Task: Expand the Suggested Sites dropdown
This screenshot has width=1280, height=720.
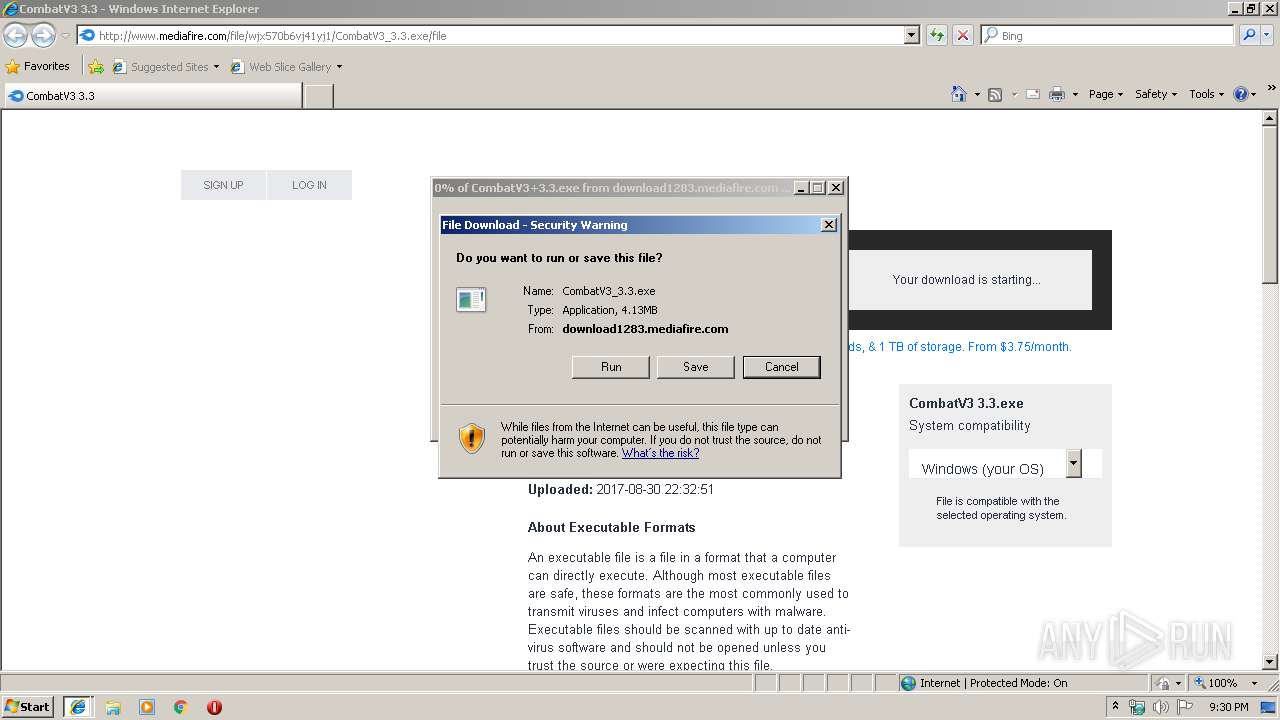Action: point(216,67)
